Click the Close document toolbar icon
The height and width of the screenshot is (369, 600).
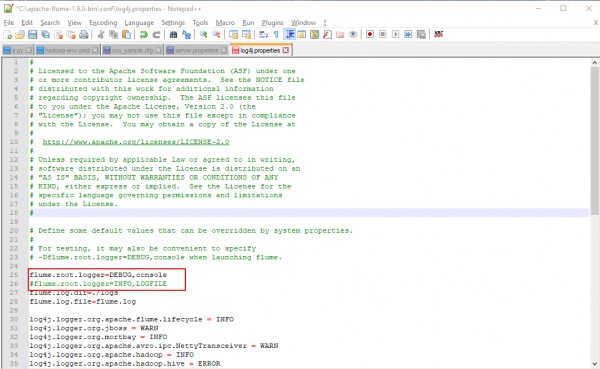tap(59, 35)
